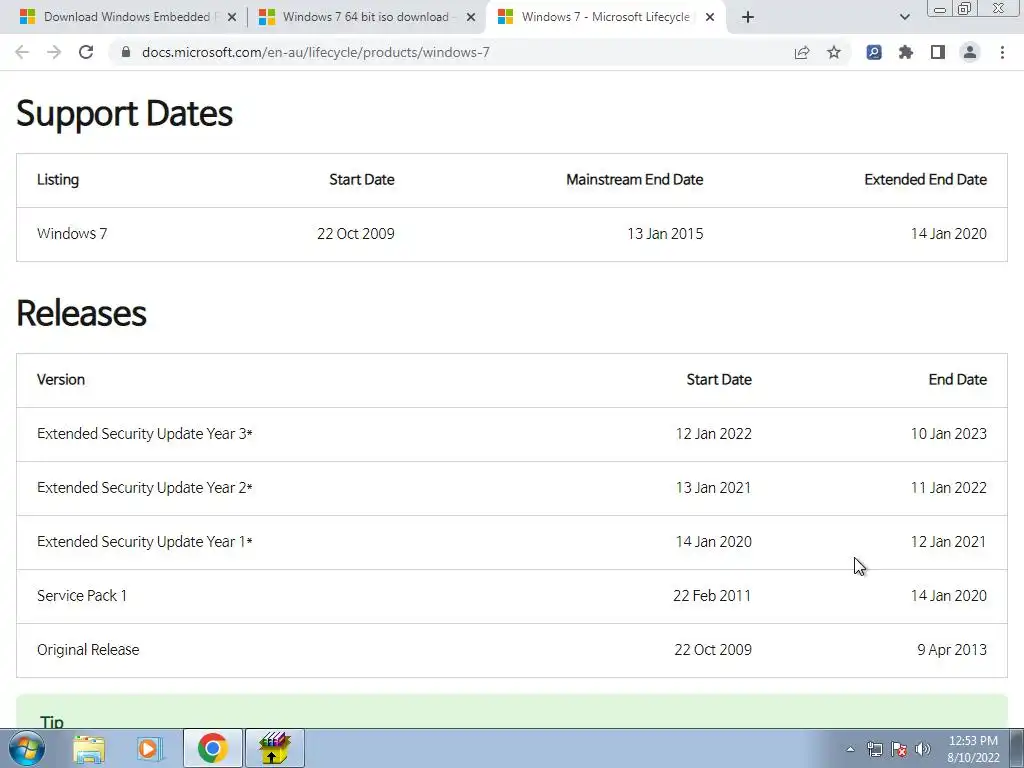Click 12 Jan 2022 start date

(x=713, y=434)
